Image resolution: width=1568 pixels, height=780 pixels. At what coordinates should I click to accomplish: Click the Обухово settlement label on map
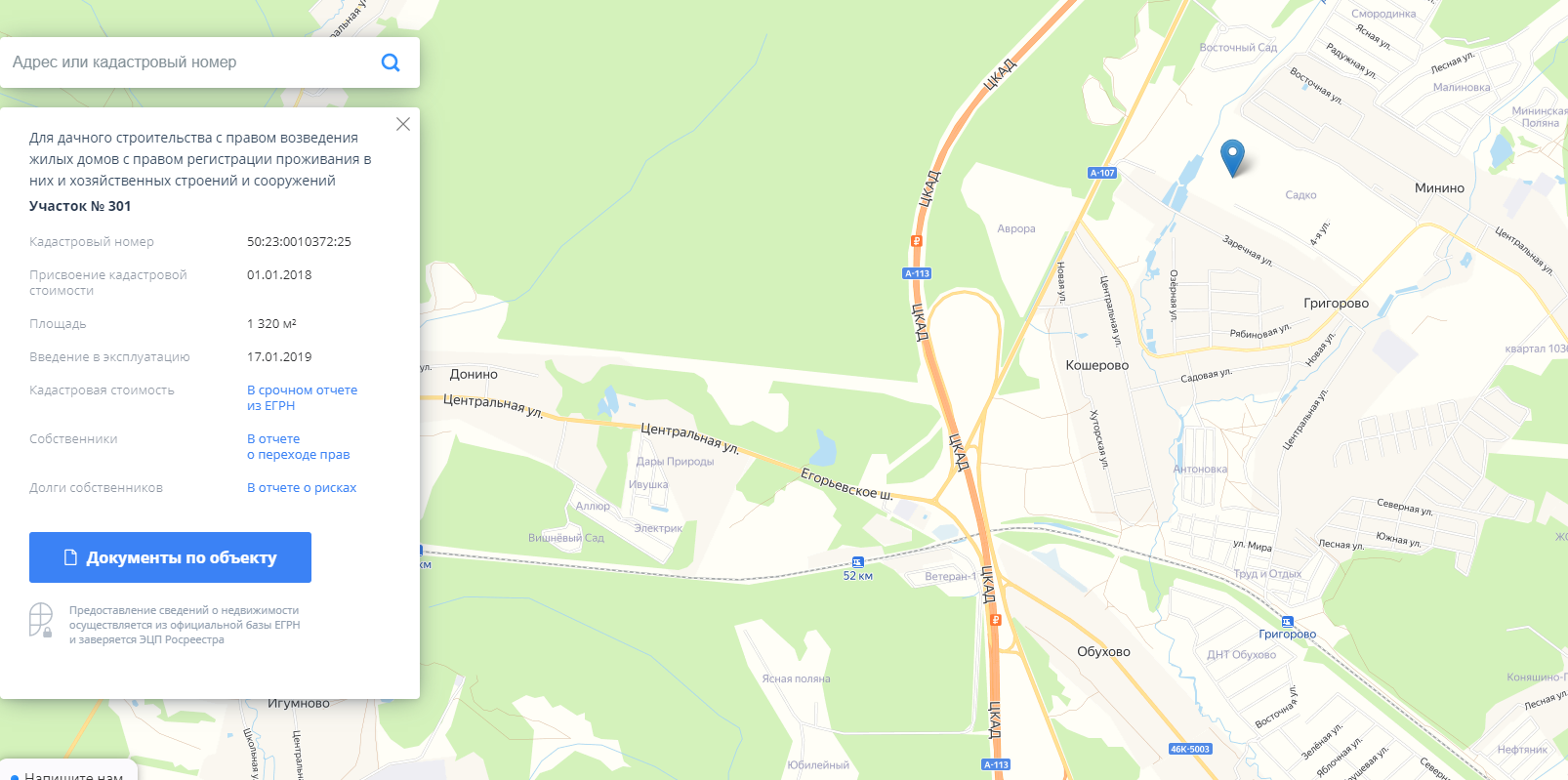[1103, 651]
